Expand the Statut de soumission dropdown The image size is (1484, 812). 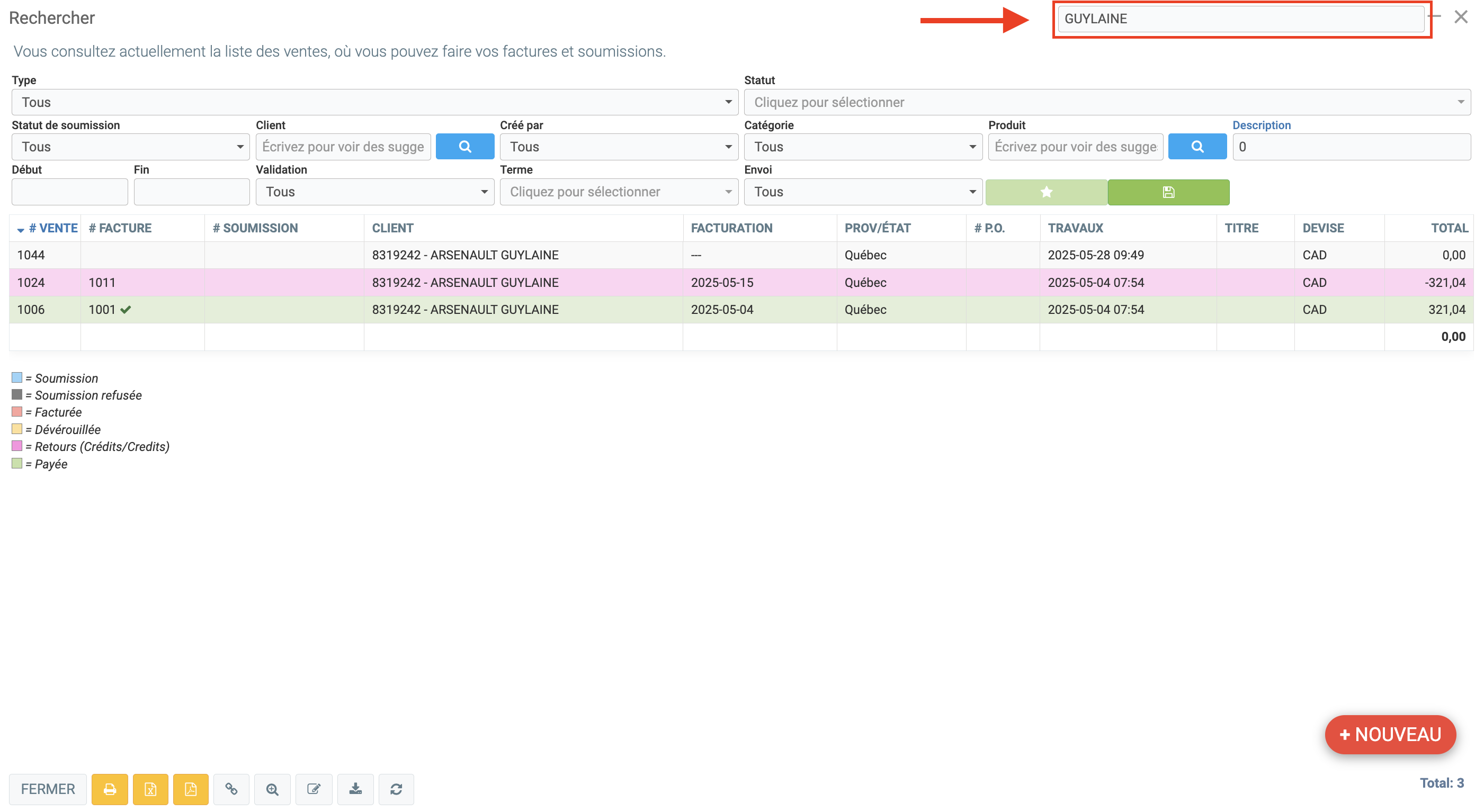click(x=130, y=147)
